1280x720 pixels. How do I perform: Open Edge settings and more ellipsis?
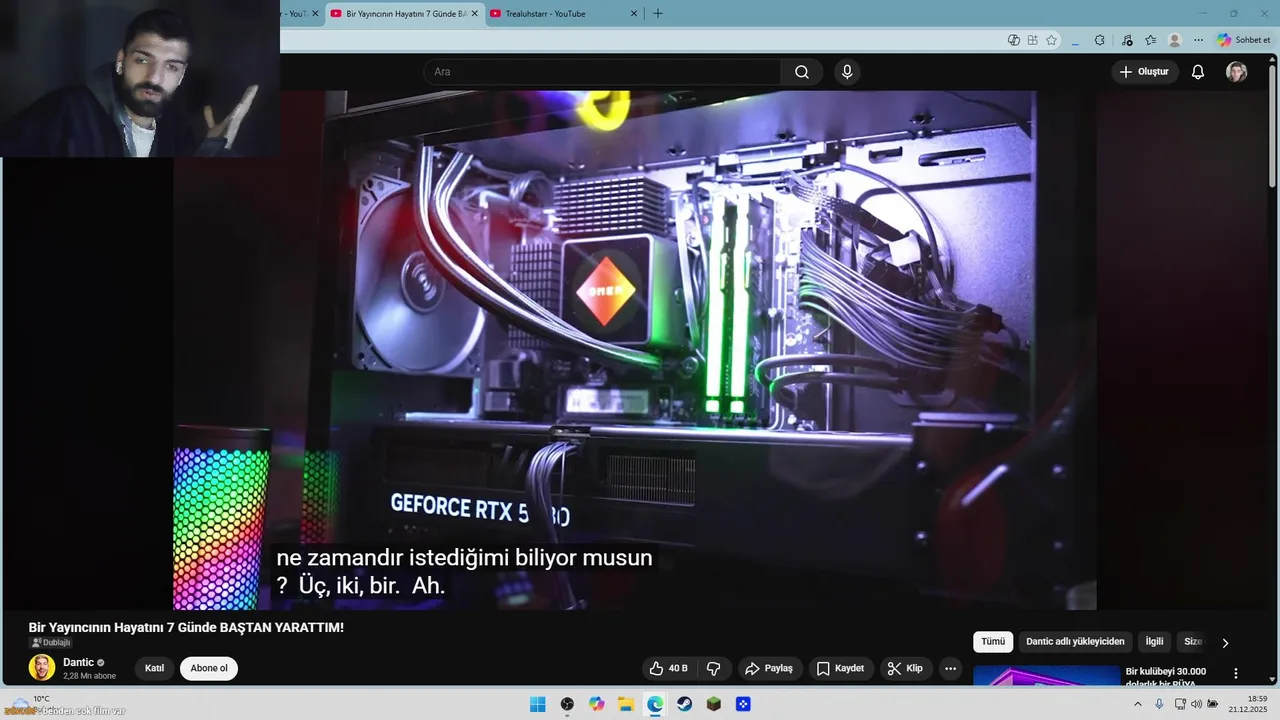[x=1198, y=40]
